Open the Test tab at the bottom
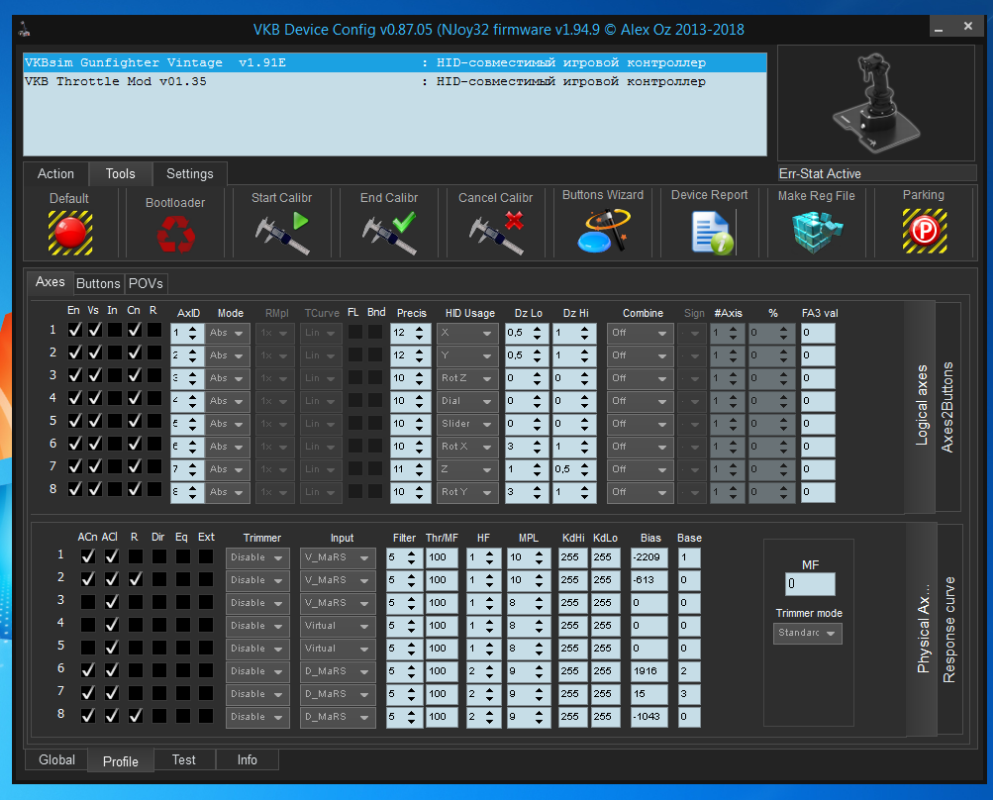This screenshot has width=993, height=800. [x=184, y=759]
